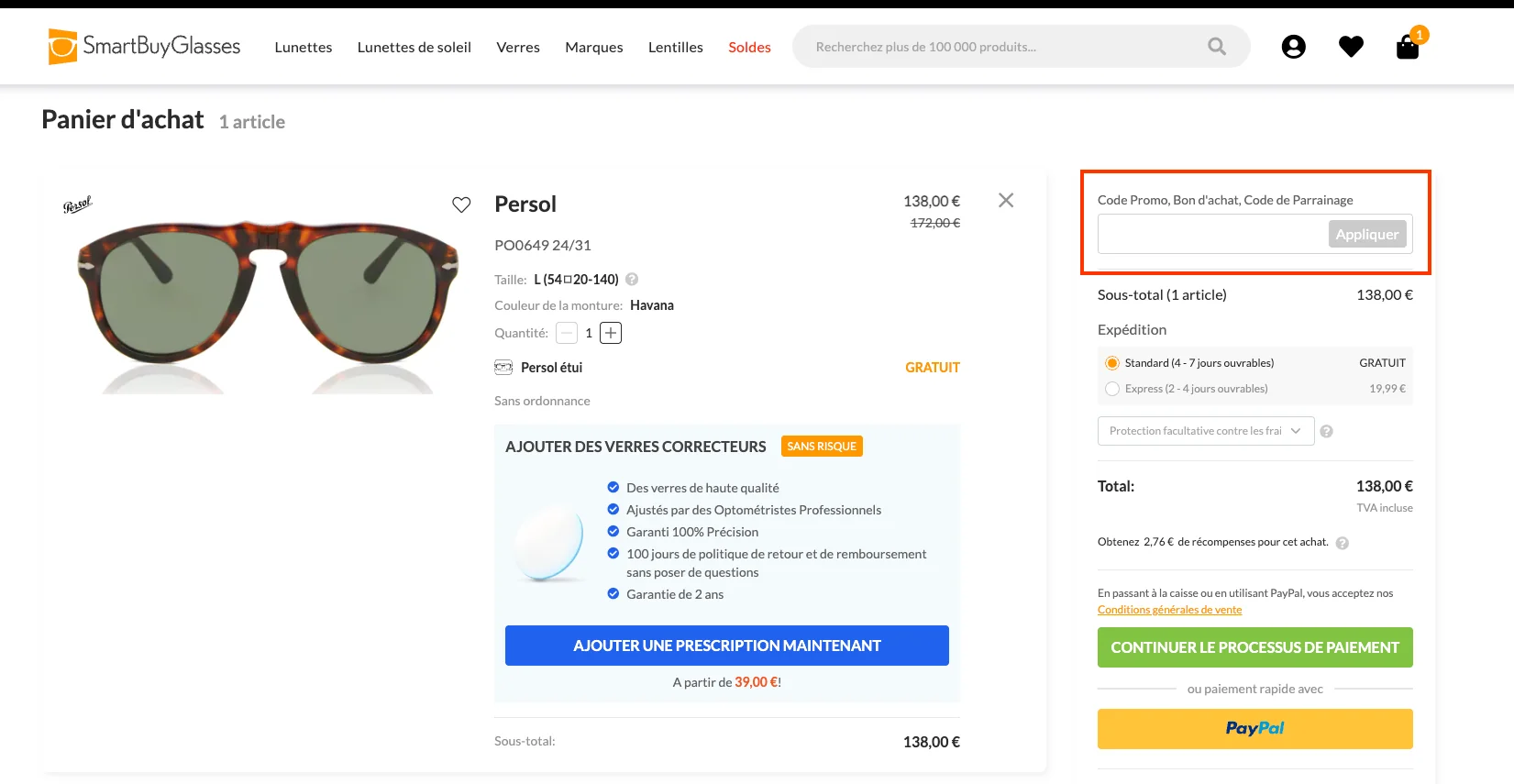Viewport: 1514px width, 784px height.
Task: Select Express shipping option
Action: [x=1112, y=389]
